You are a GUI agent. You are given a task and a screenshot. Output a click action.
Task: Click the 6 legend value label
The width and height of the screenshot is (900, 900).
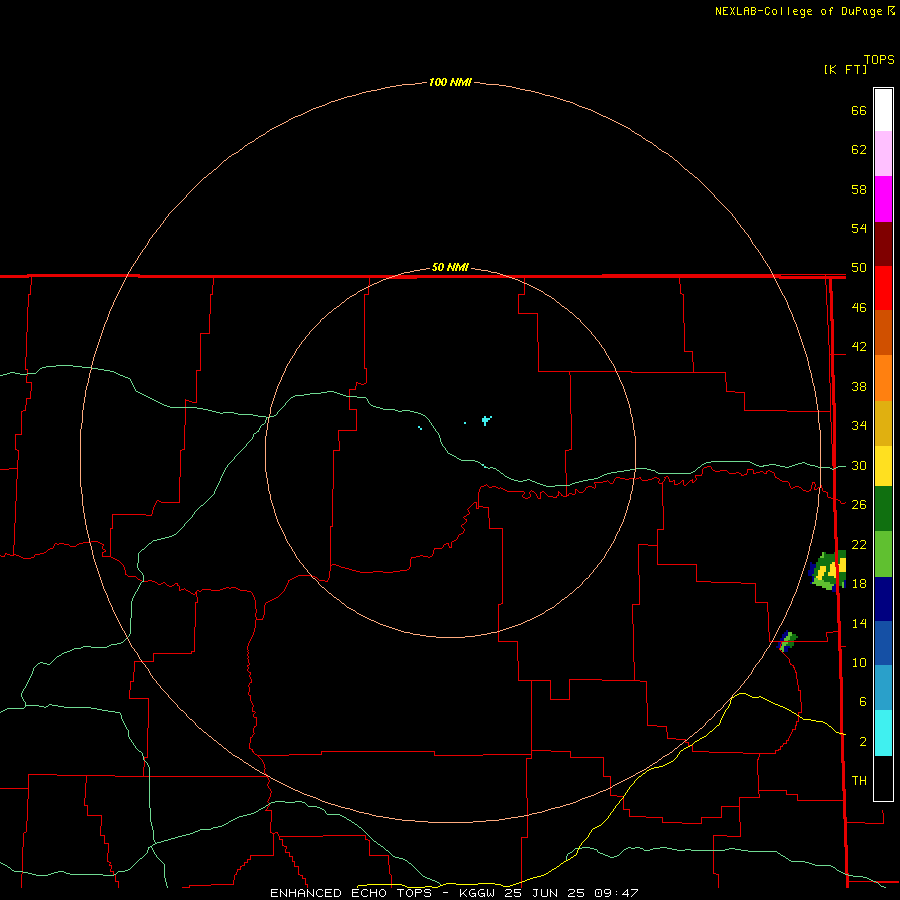pos(862,701)
